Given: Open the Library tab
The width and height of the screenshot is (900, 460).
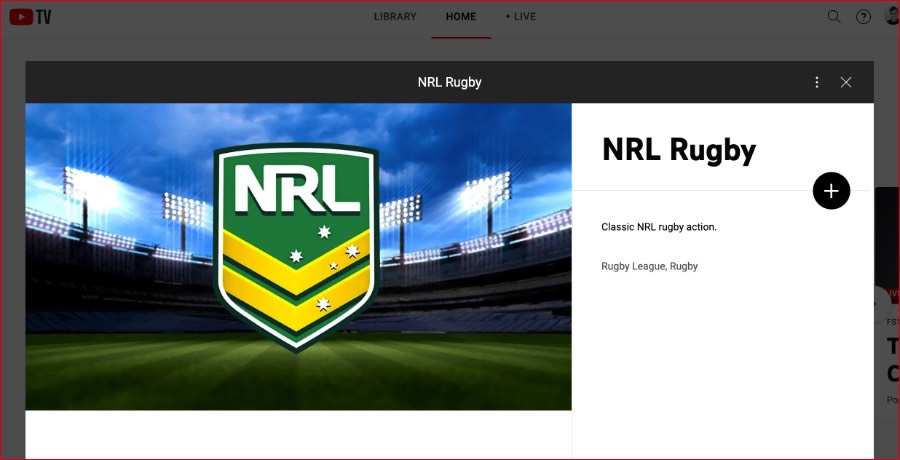Looking at the screenshot, I should tap(395, 17).
